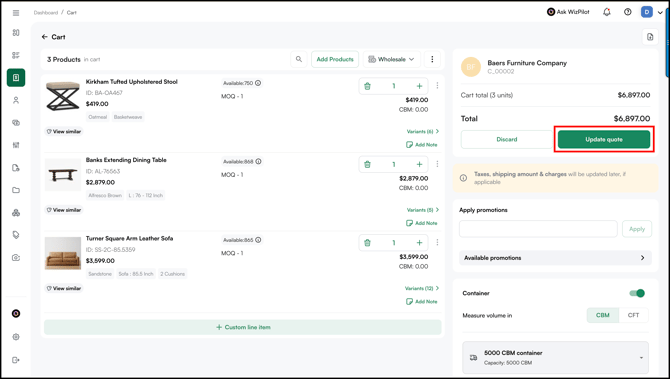Image resolution: width=670 pixels, height=379 pixels.
Task: Expand Variants (5) for Banks Dining Table
Action: (x=423, y=210)
